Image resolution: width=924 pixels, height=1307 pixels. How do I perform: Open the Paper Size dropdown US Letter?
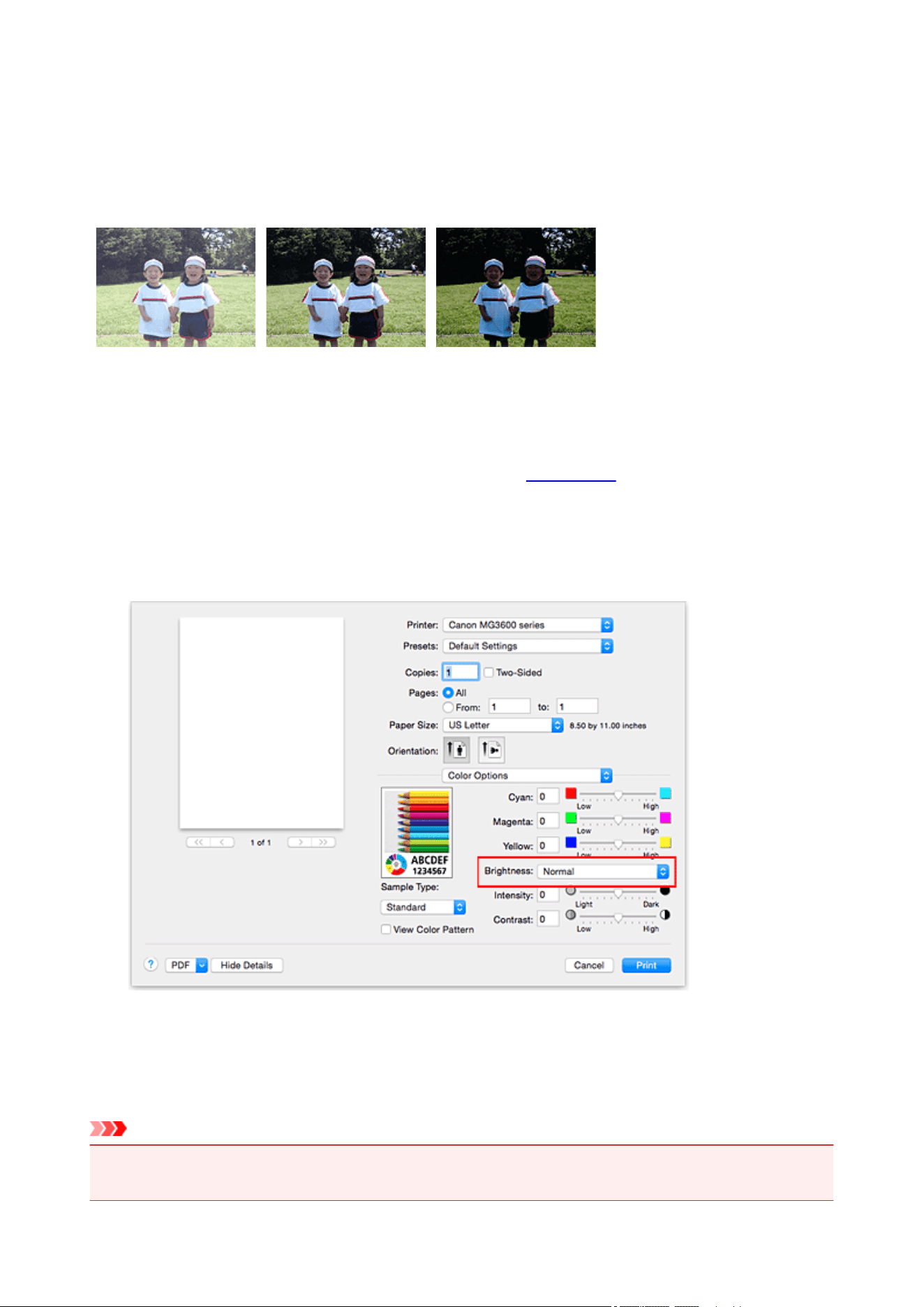[502, 725]
